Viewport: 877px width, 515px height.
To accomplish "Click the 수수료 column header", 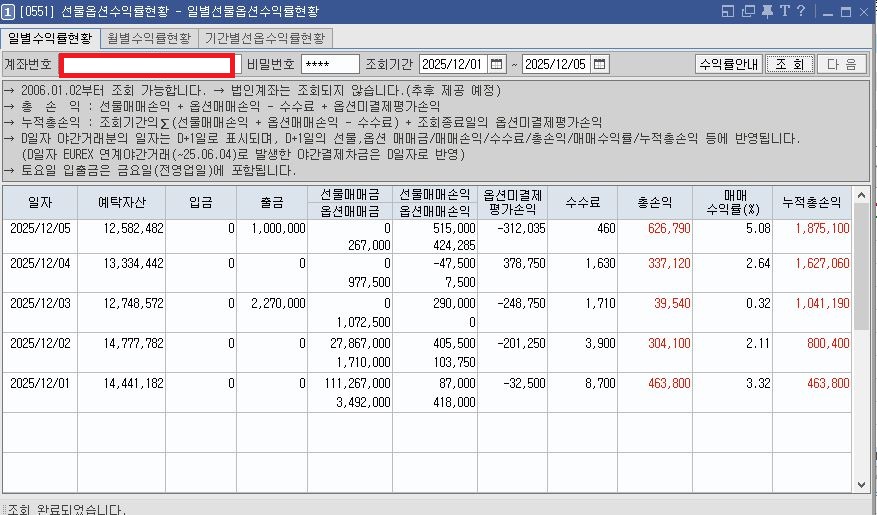I will [x=583, y=202].
